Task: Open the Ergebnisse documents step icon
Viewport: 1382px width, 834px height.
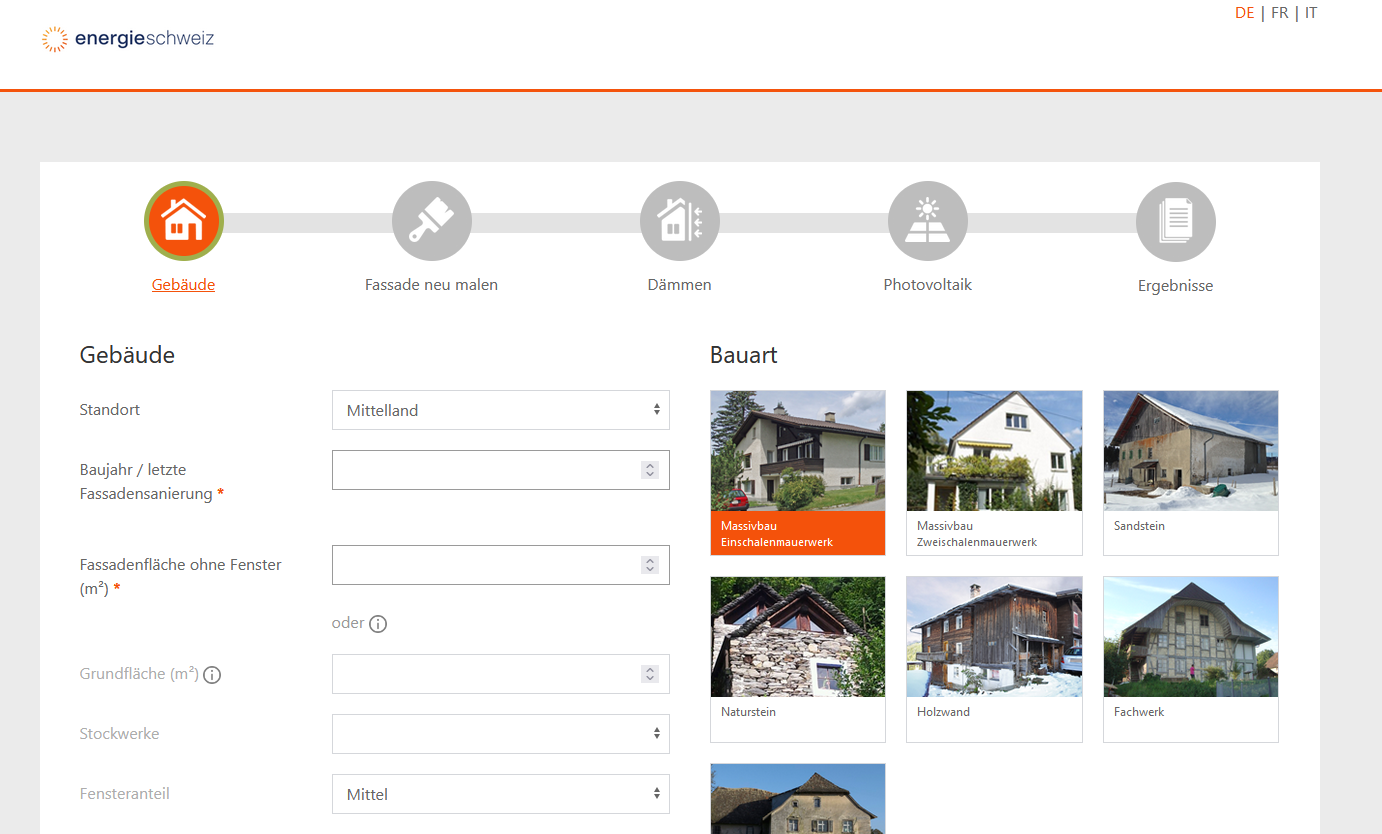Action: click(1176, 221)
